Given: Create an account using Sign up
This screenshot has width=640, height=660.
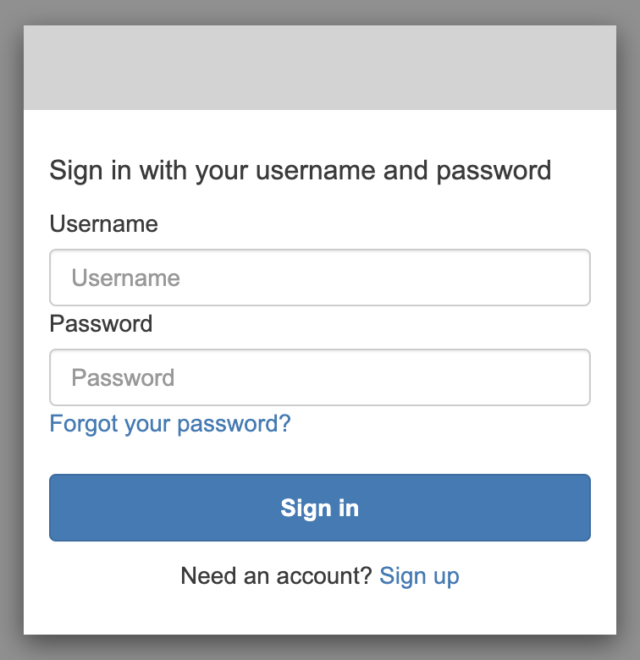Looking at the screenshot, I should [x=419, y=576].
